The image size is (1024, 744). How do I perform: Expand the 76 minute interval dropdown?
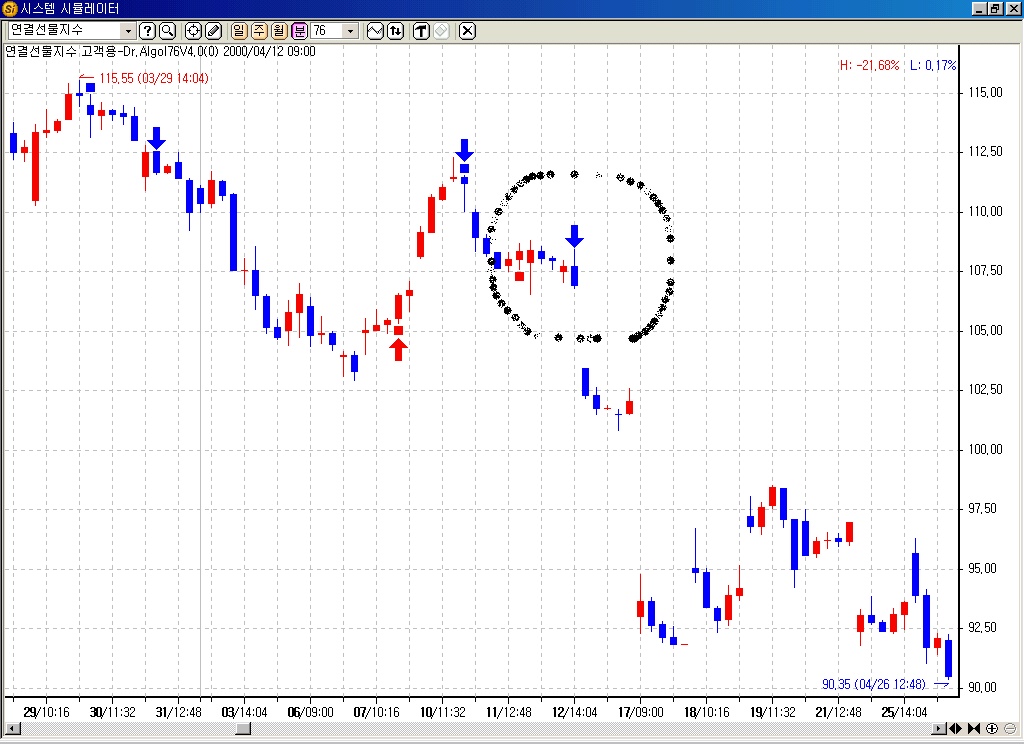tap(350, 31)
